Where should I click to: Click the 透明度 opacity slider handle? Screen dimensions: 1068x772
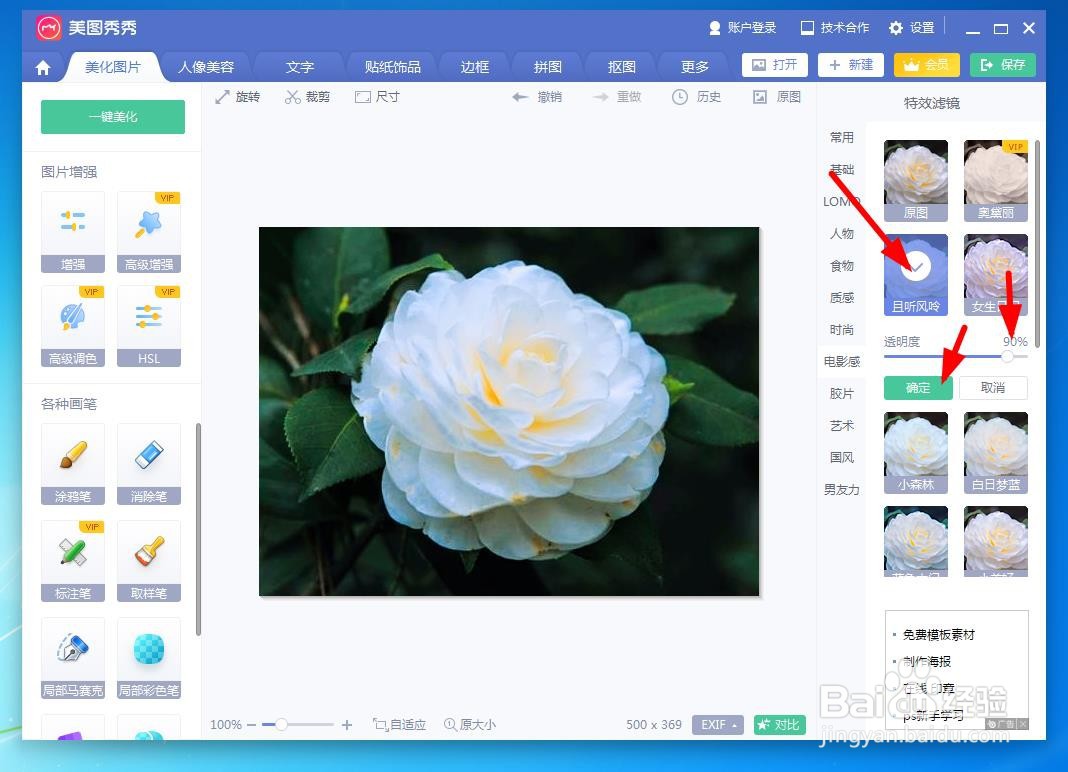coord(1007,356)
